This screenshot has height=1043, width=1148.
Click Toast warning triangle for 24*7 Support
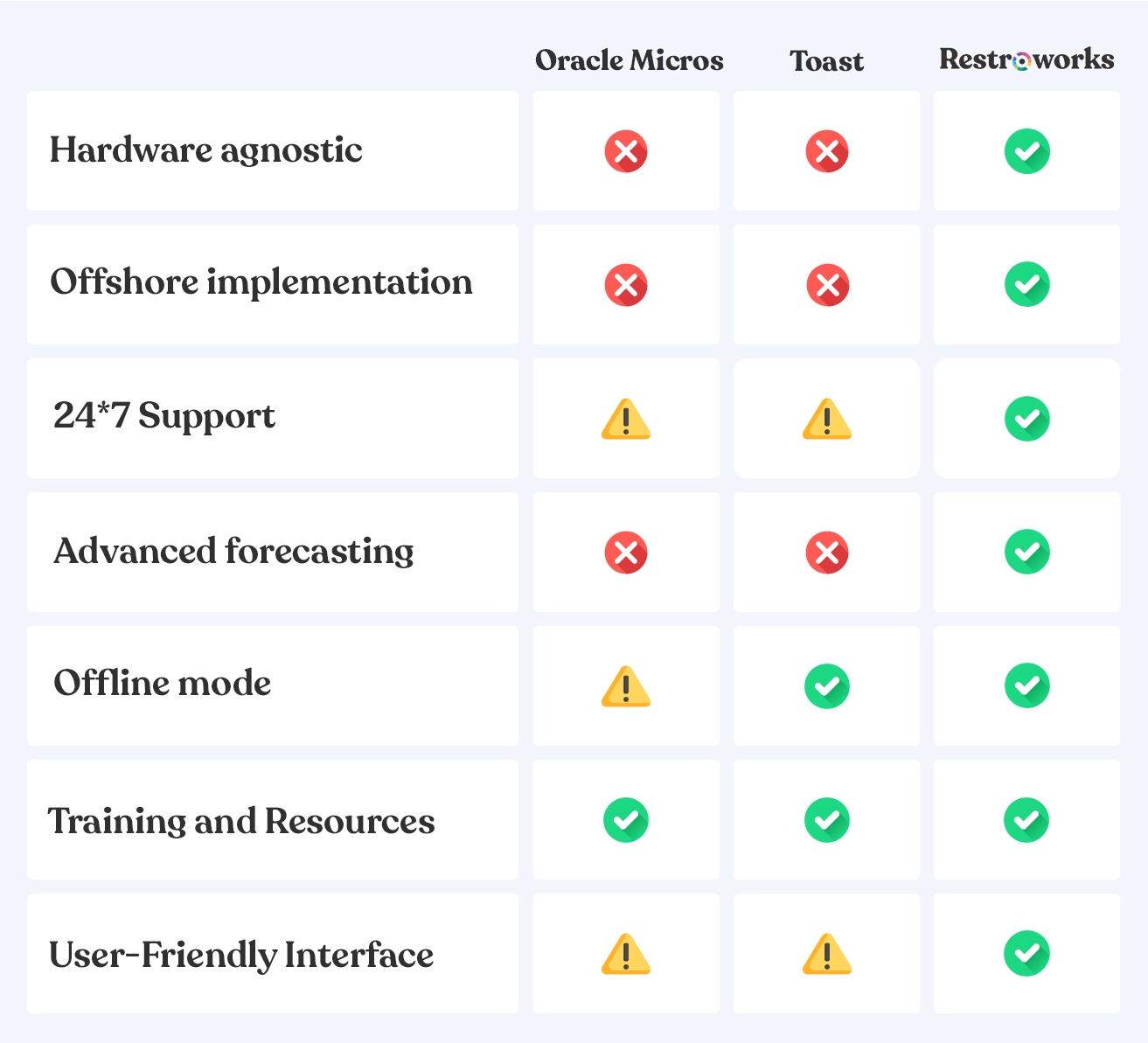(x=827, y=419)
